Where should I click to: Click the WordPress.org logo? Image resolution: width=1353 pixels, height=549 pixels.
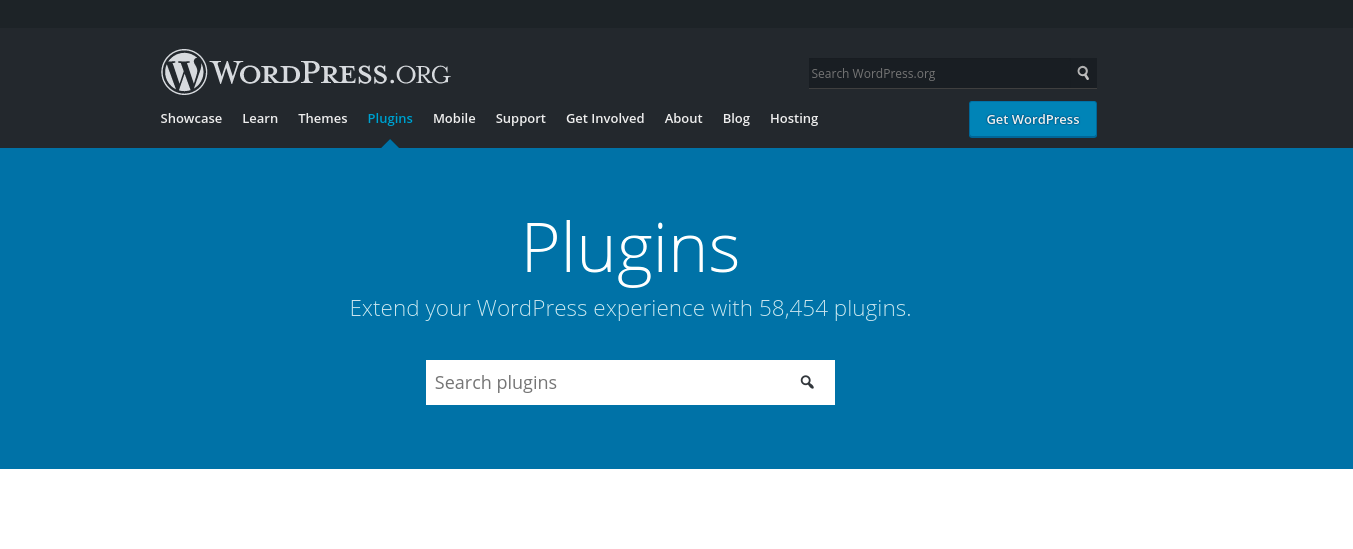coord(306,72)
